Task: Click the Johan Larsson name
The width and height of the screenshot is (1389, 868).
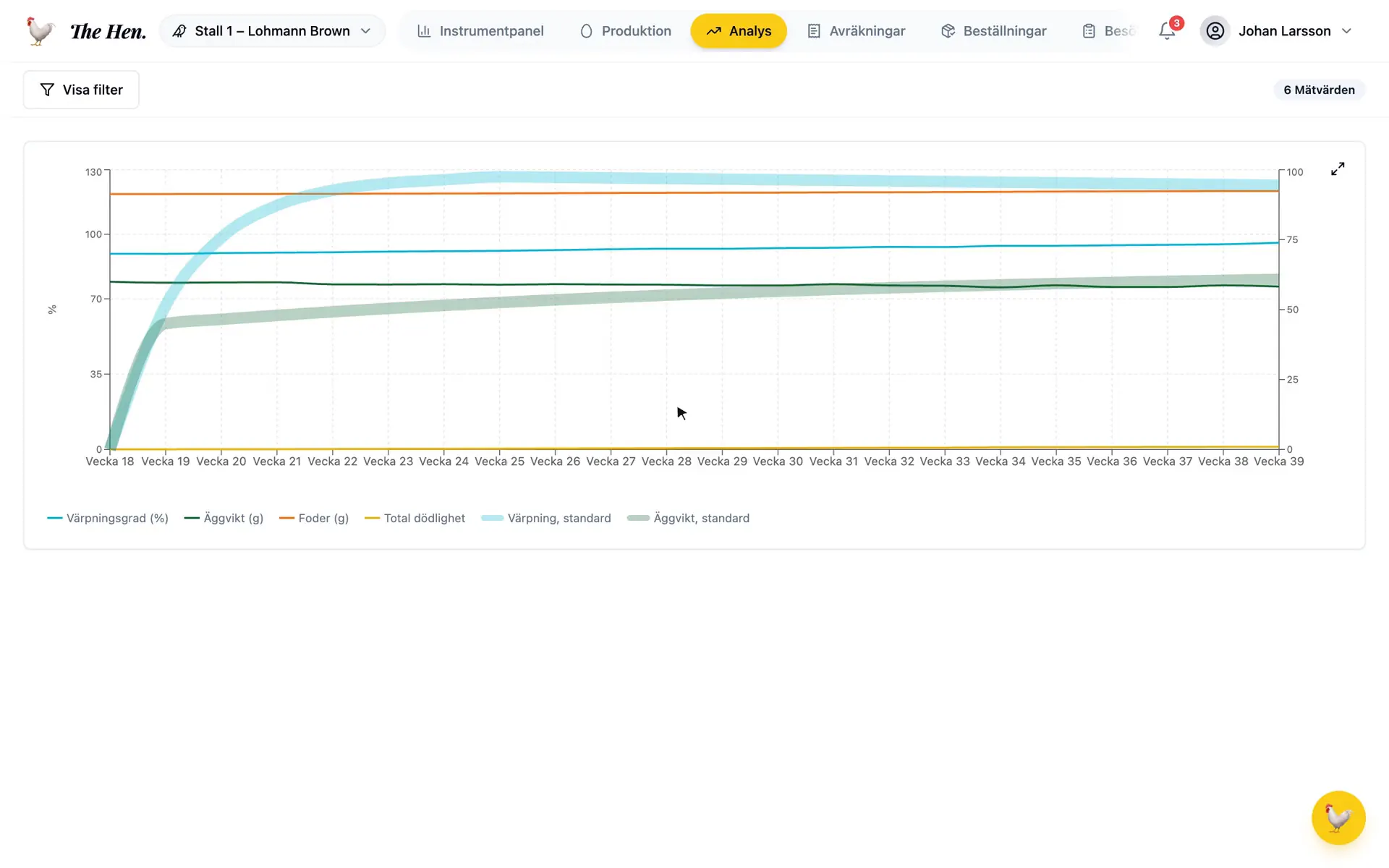Action: tap(1284, 31)
